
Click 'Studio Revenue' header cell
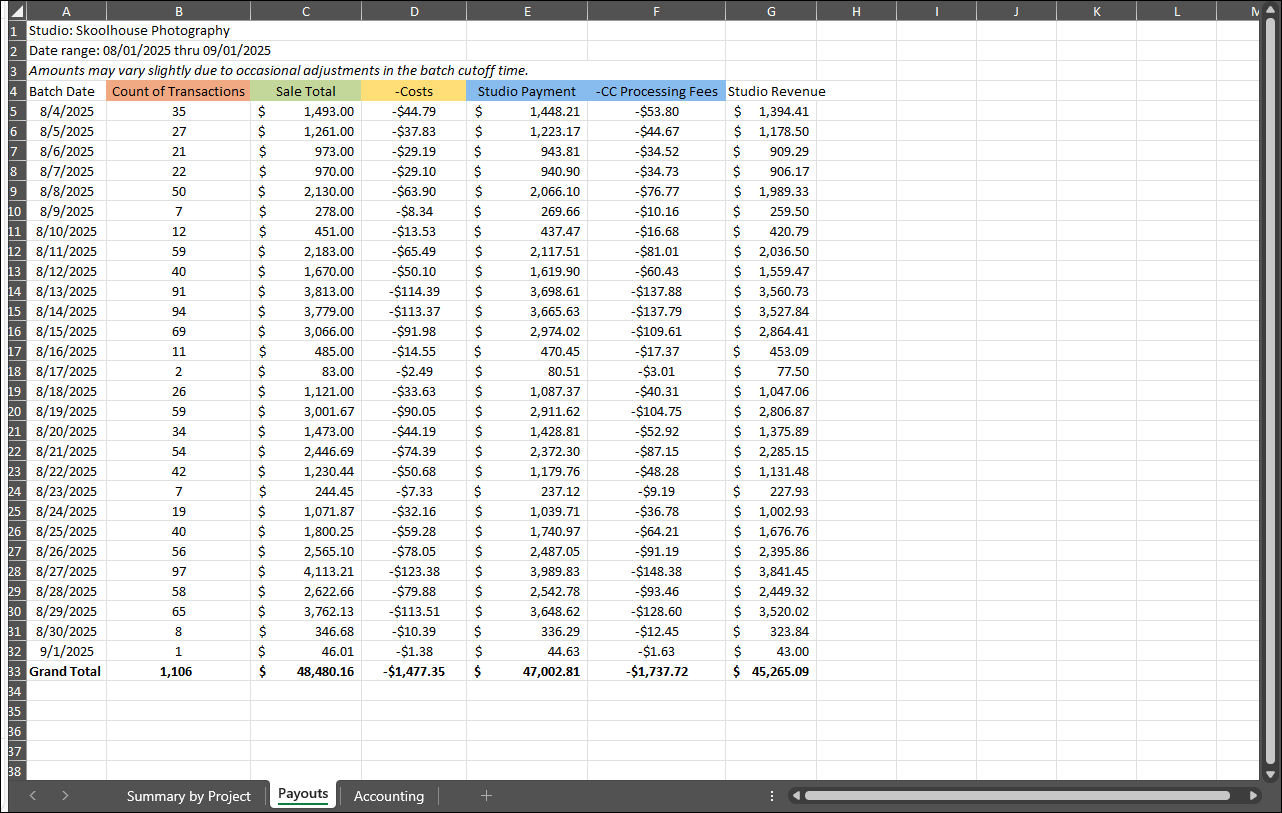pos(776,91)
